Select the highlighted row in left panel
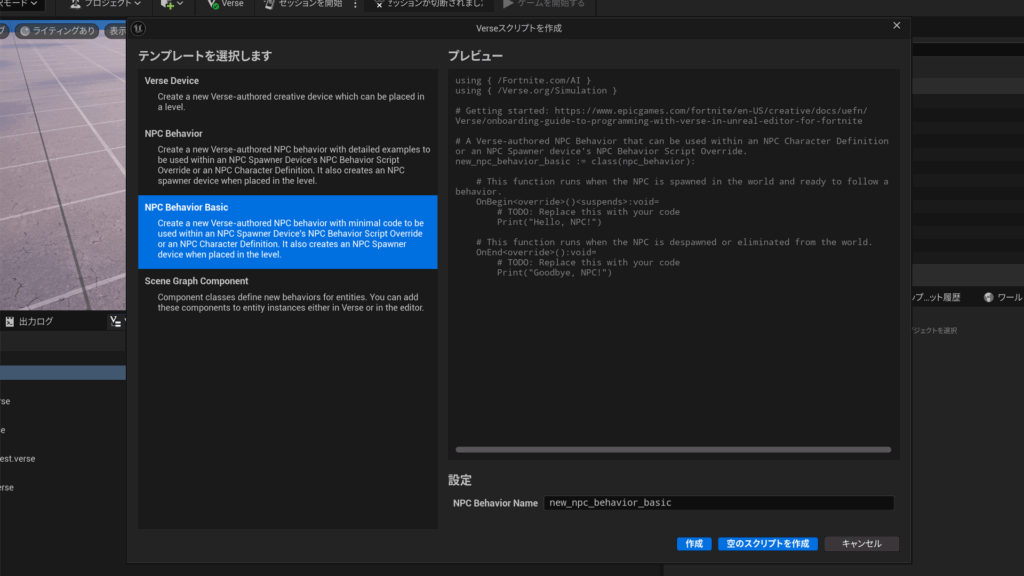 [63, 373]
